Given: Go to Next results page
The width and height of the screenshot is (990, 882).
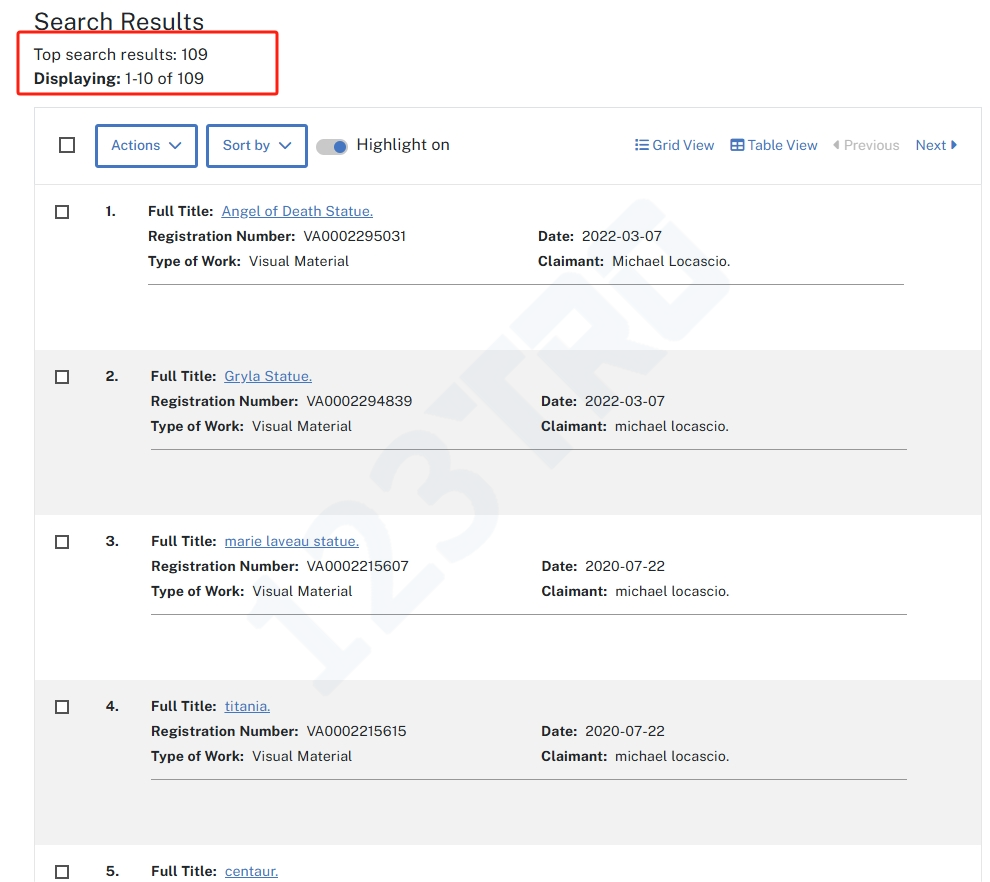Looking at the screenshot, I should (936, 145).
